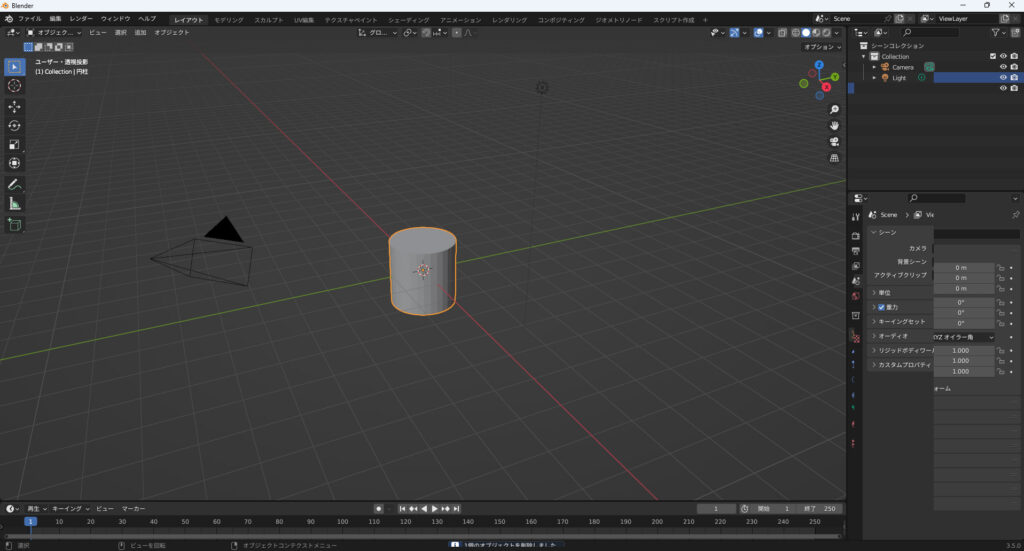Switch perspective/orthographic with grid icon
Screen dimensions: 1024x551
coord(834,158)
